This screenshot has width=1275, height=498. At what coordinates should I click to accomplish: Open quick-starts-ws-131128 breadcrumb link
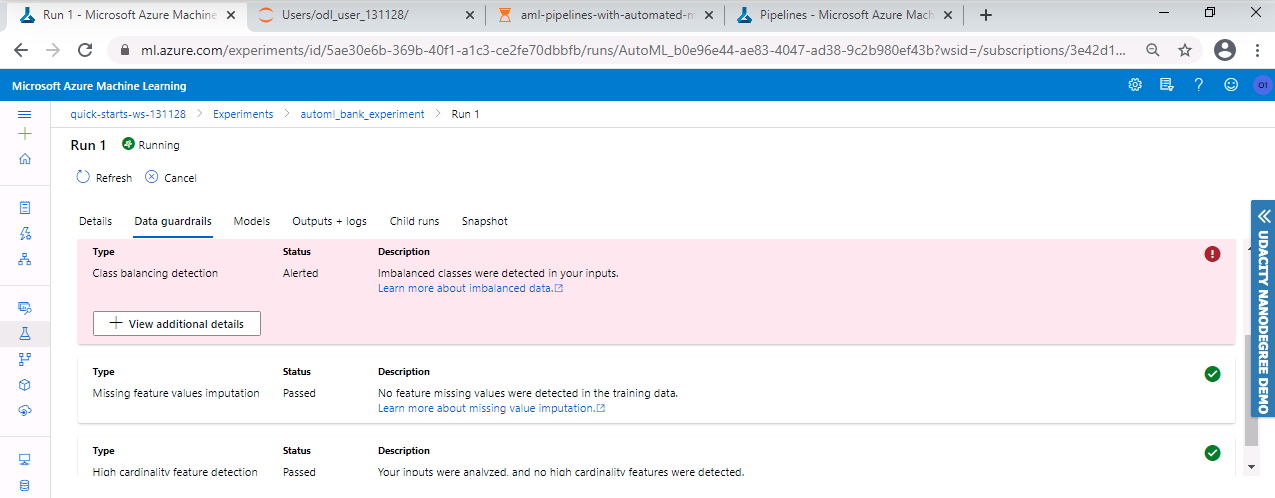tap(128, 114)
